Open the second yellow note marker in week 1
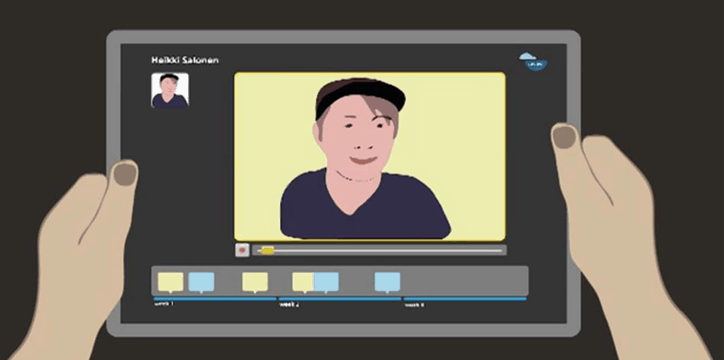Image resolution: width=724 pixels, height=360 pixels. [255, 282]
